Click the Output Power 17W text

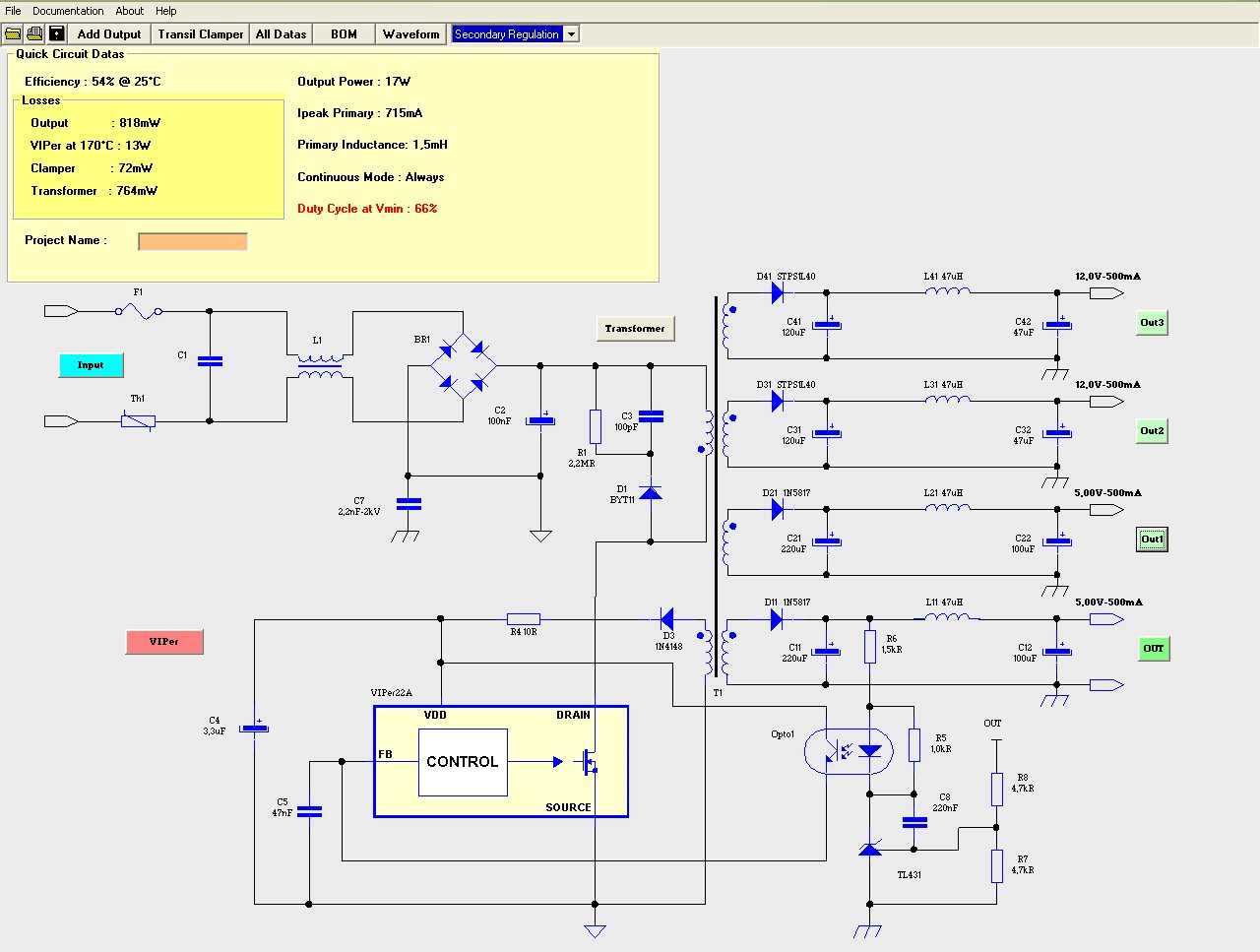pos(353,82)
